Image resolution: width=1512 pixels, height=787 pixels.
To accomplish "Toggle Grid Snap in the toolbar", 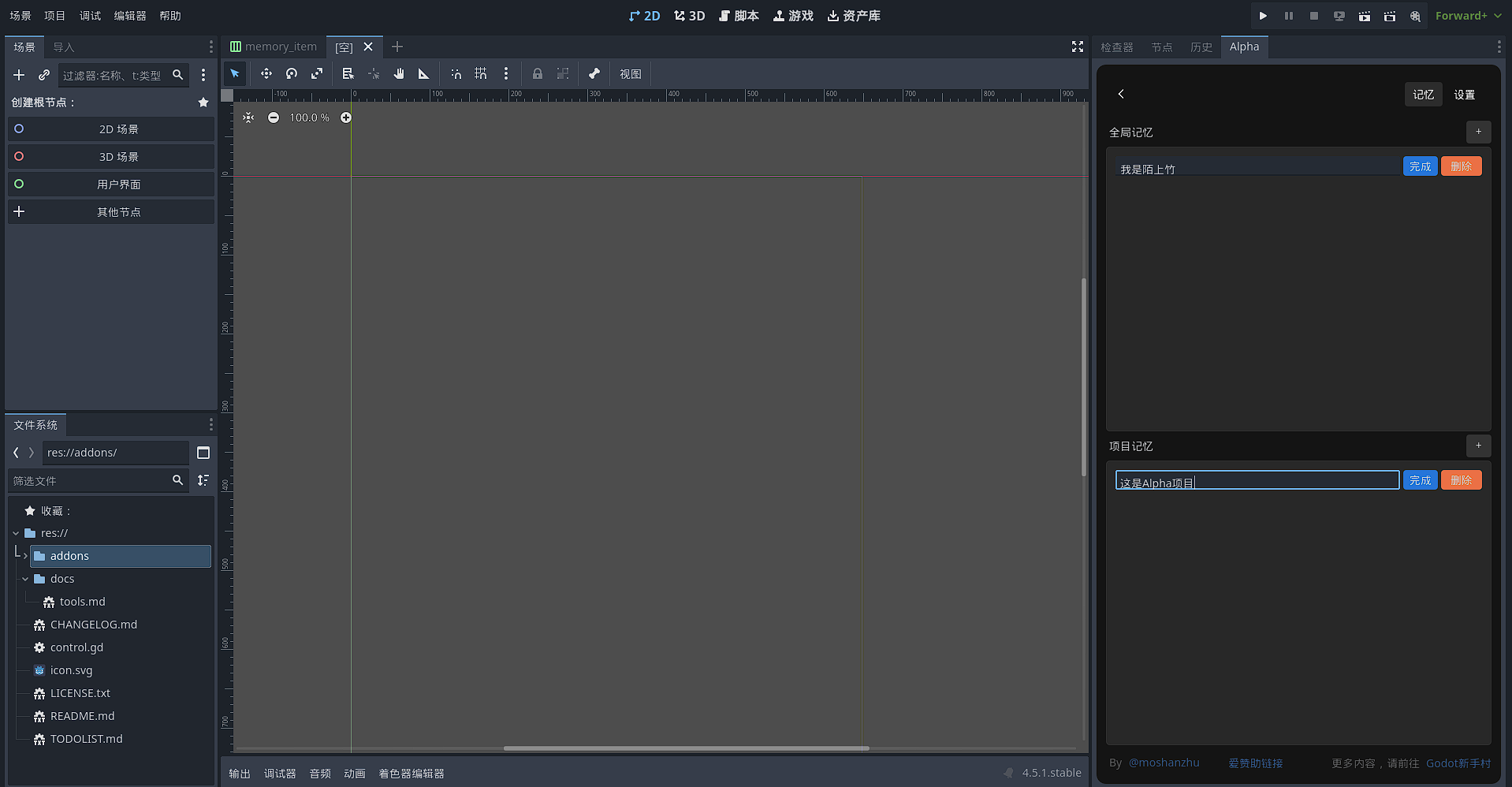I will (481, 74).
